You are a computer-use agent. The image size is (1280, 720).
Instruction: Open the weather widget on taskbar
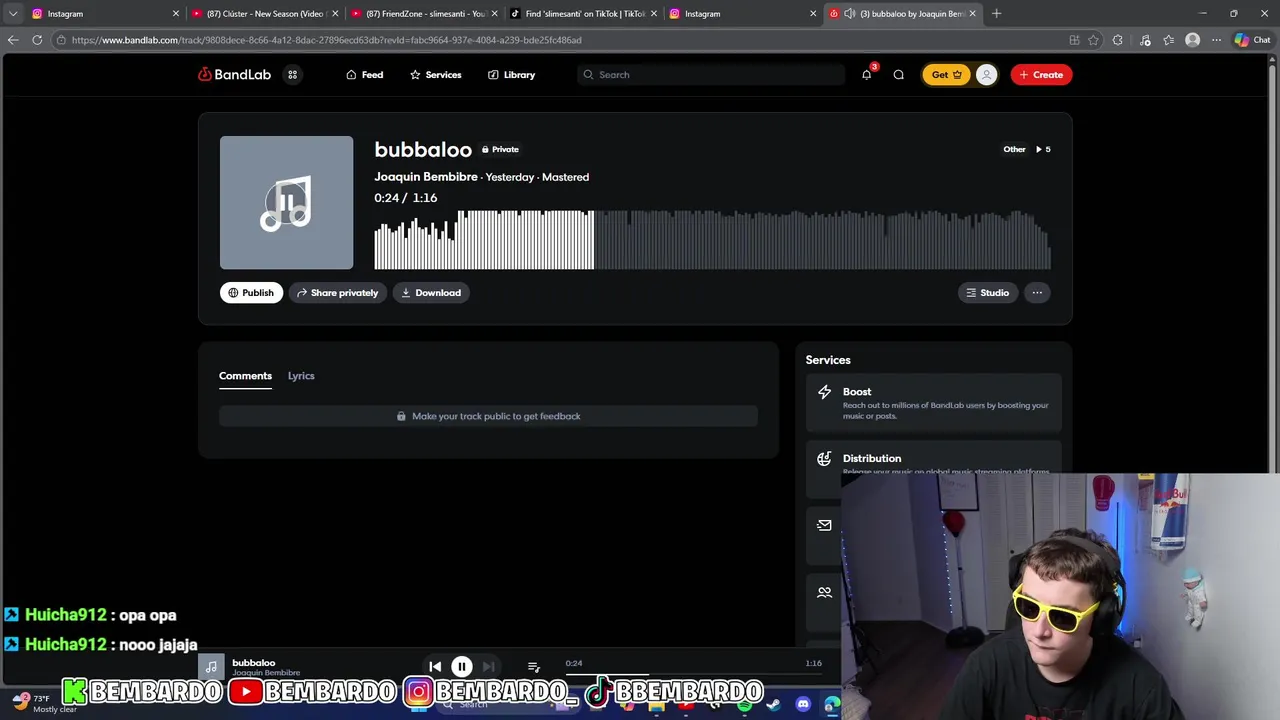[45, 703]
